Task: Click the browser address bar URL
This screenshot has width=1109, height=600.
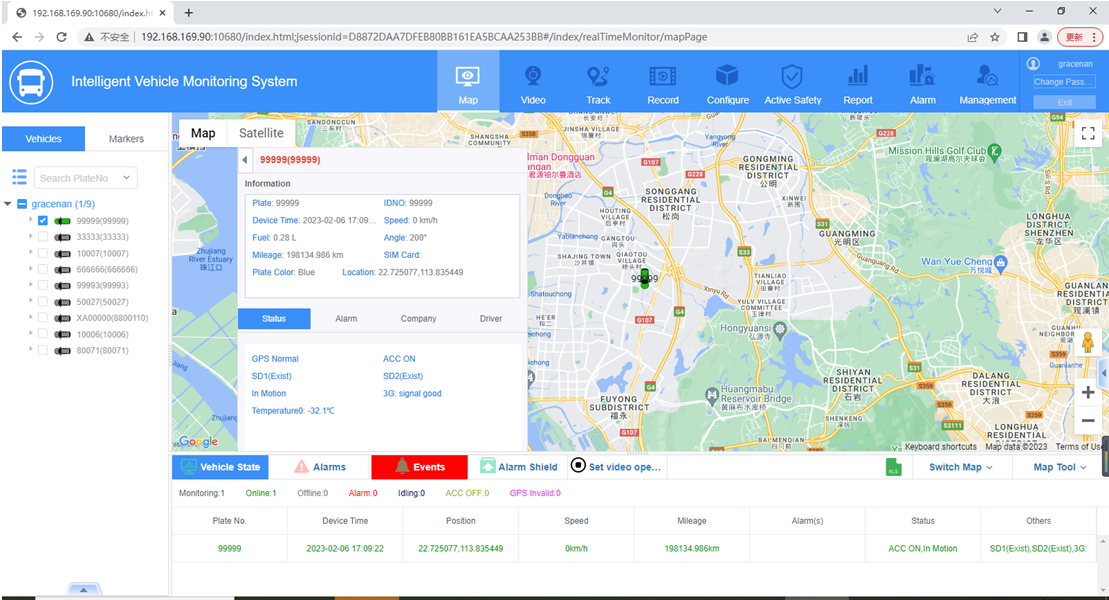Action: click(424, 37)
